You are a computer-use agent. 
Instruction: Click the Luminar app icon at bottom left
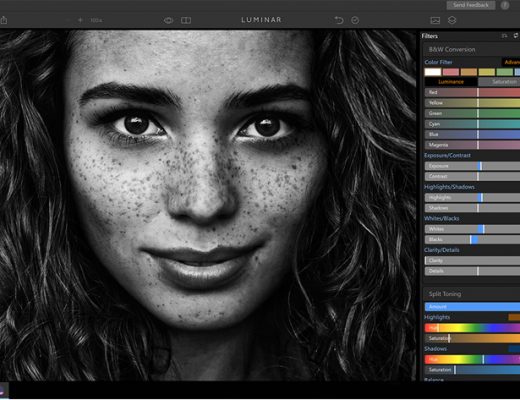[3, 391]
